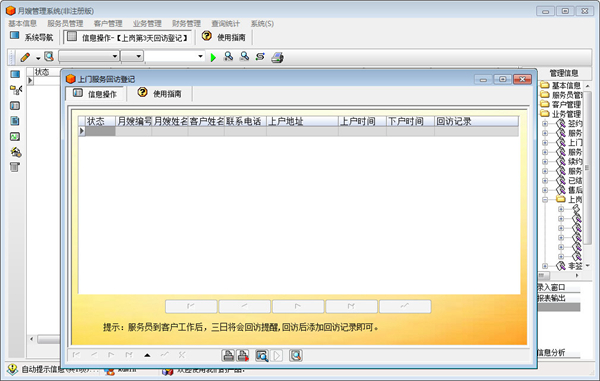
Task: Click the folder tree icon in left sidebar
Action: 15,90
